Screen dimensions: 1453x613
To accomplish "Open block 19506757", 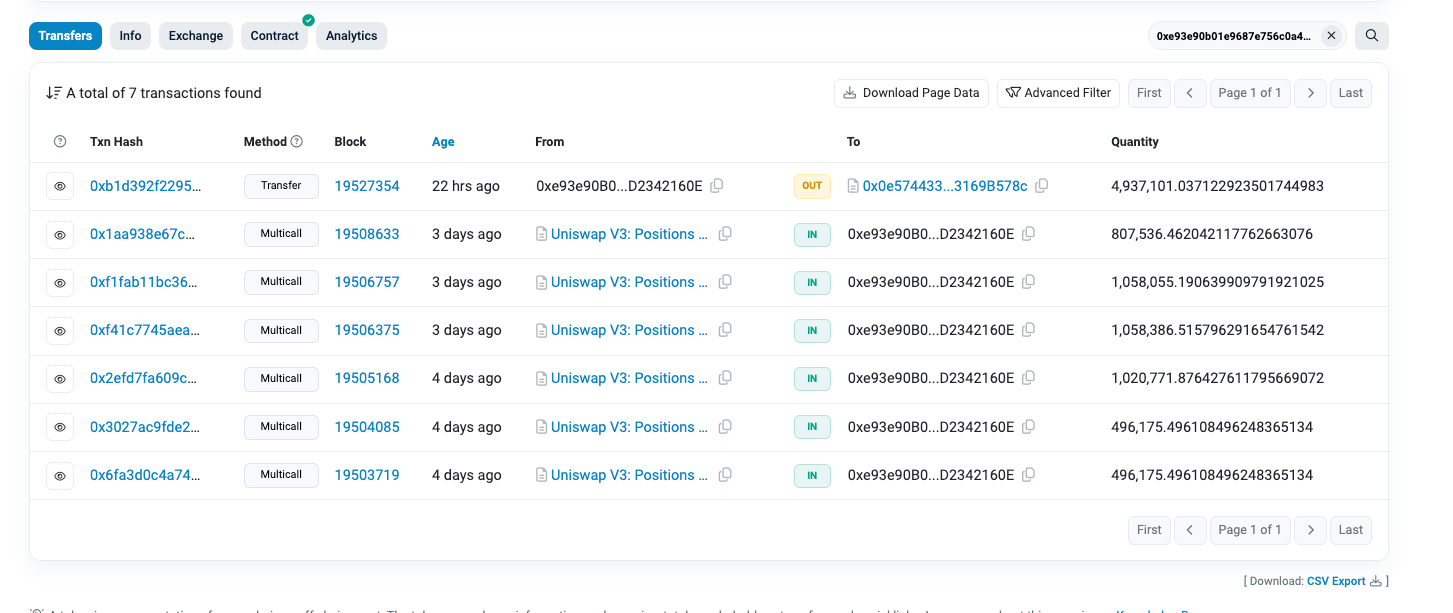I will (x=367, y=282).
